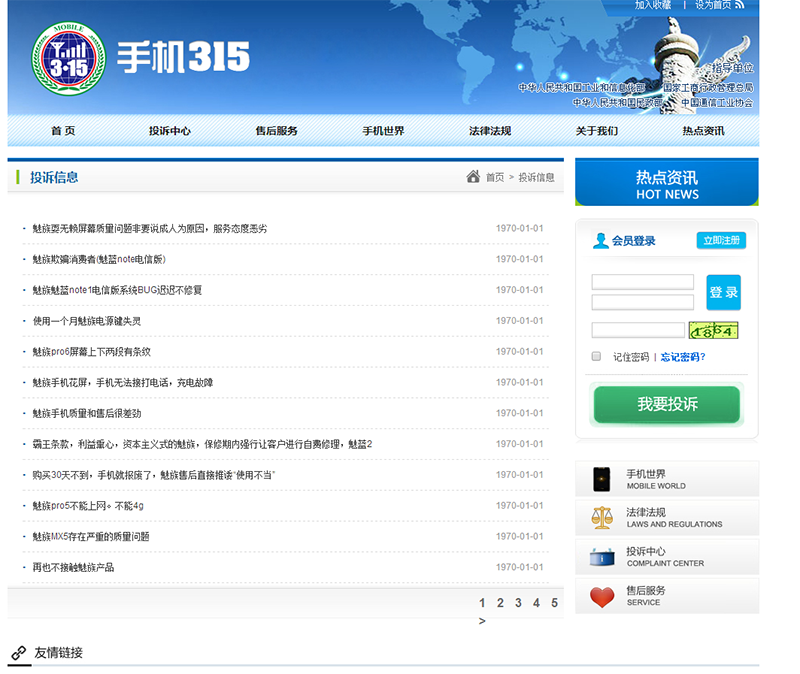Click the 法律法规 LAWS AND REGULATIONS sidebar link
This screenshot has height=674, width=800.
[667, 518]
